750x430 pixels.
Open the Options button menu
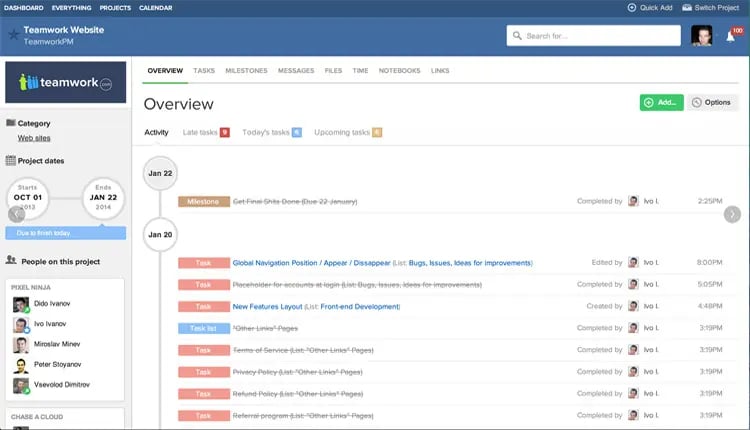tap(713, 102)
